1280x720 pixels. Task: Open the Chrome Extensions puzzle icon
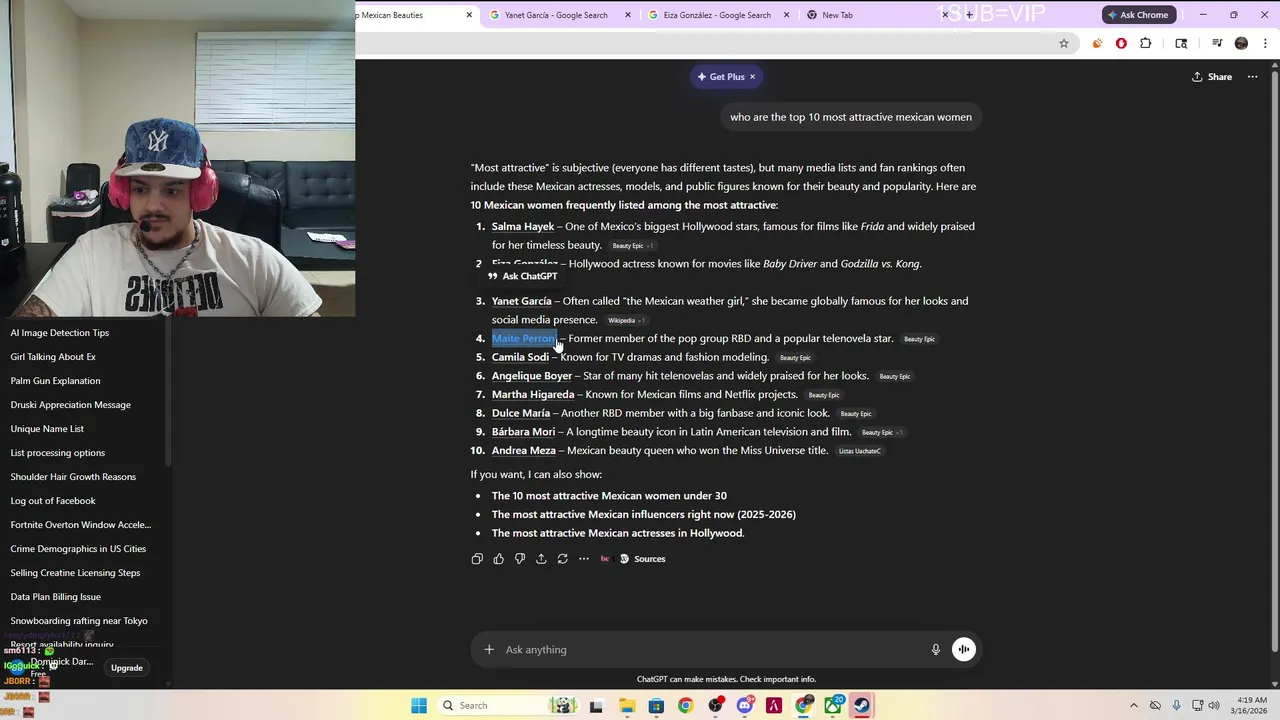[x=1146, y=43]
